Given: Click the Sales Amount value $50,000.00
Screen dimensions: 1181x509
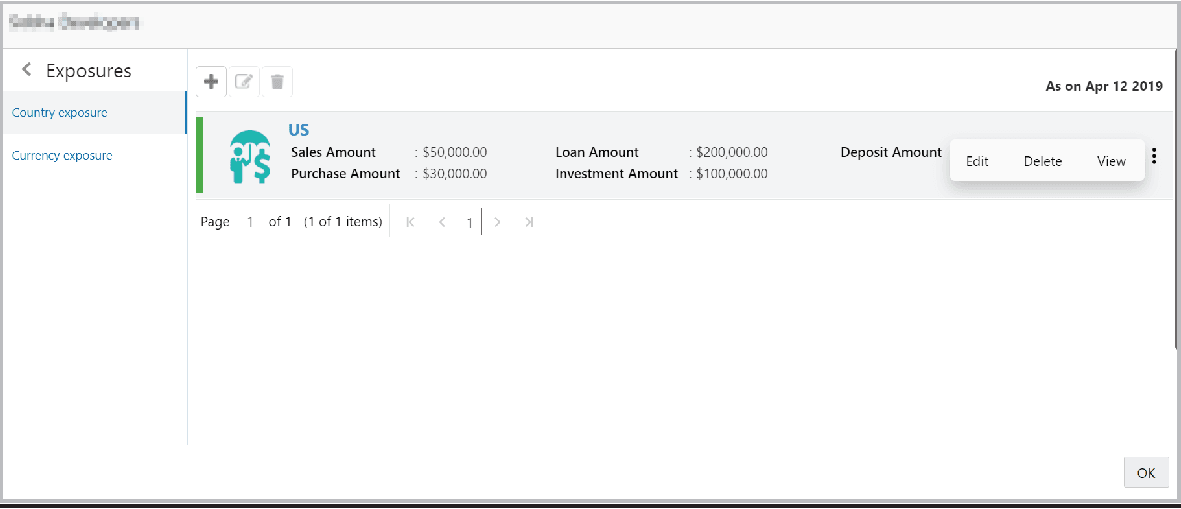Looking at the screenshot, I should [x=454, y=152].
